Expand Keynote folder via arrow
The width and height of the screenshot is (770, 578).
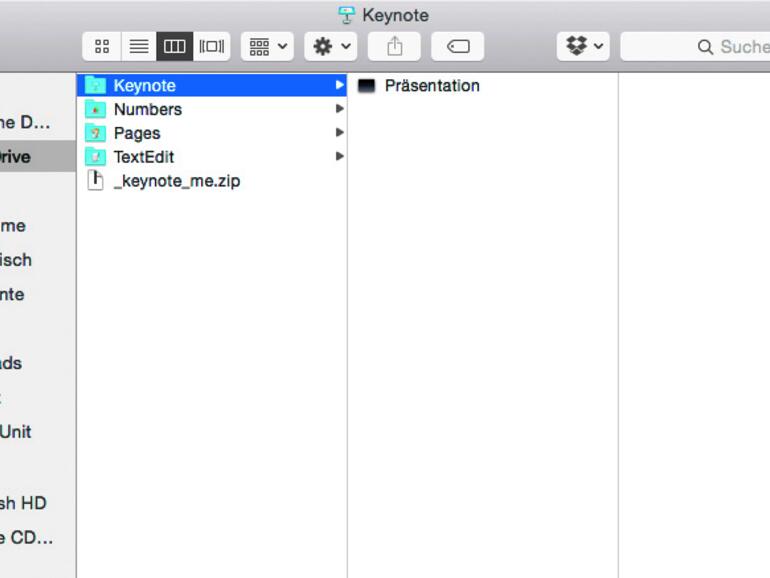pyautogui.click(x=339, y=85)
